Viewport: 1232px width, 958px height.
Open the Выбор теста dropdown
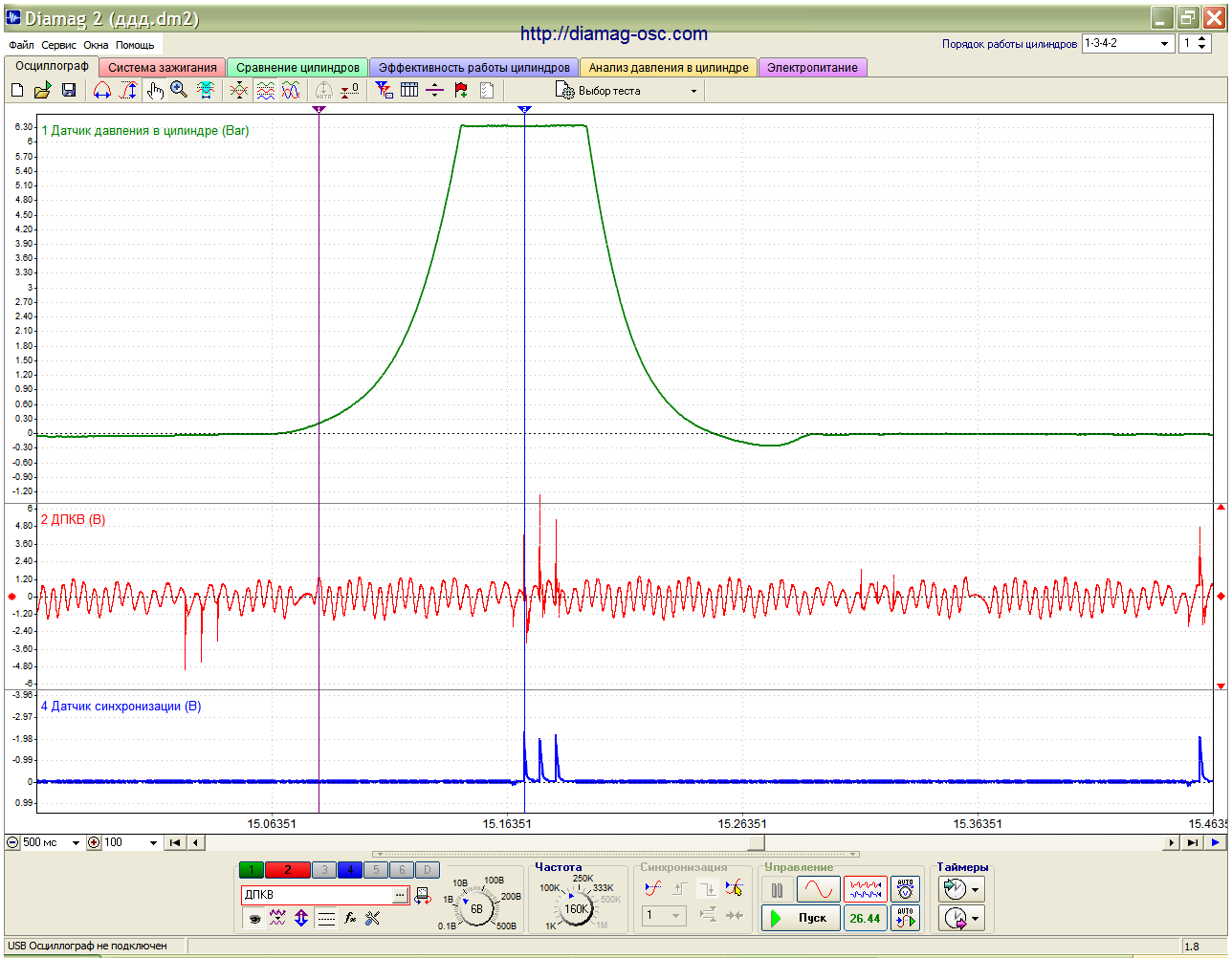point(628,91)
